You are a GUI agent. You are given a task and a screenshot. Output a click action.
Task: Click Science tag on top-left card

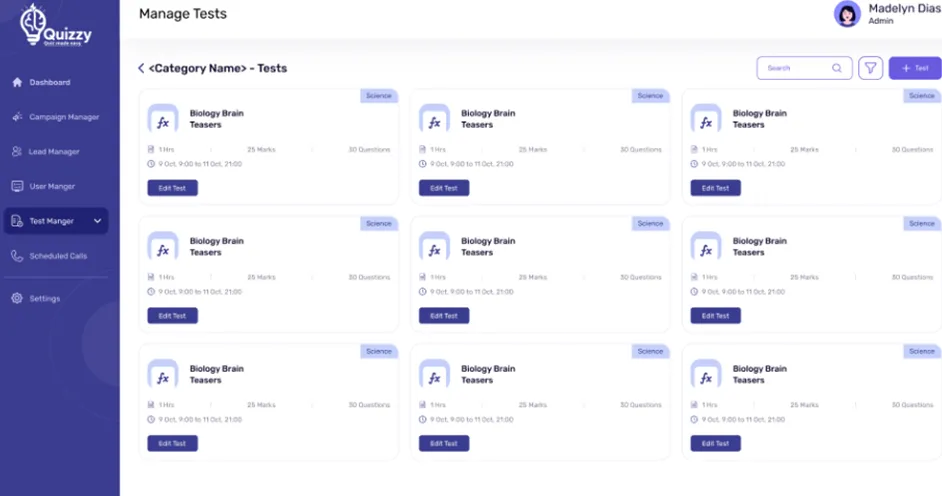(x=378, y=96)
